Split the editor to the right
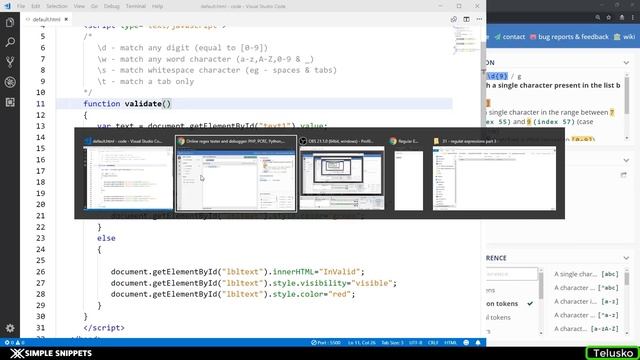Screen dimensions: 640x360 466,19
